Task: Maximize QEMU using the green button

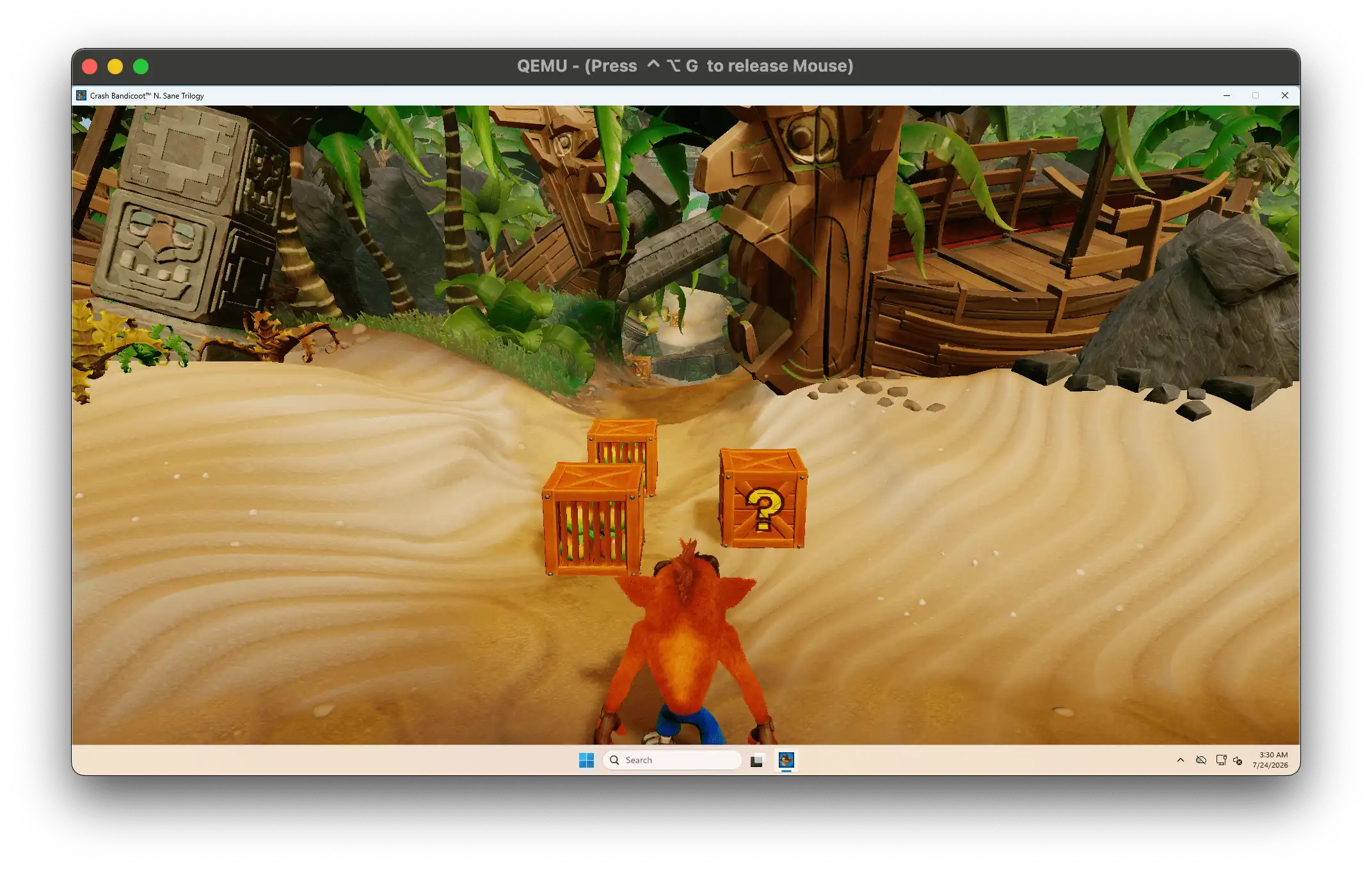Action: click(141, 67)
